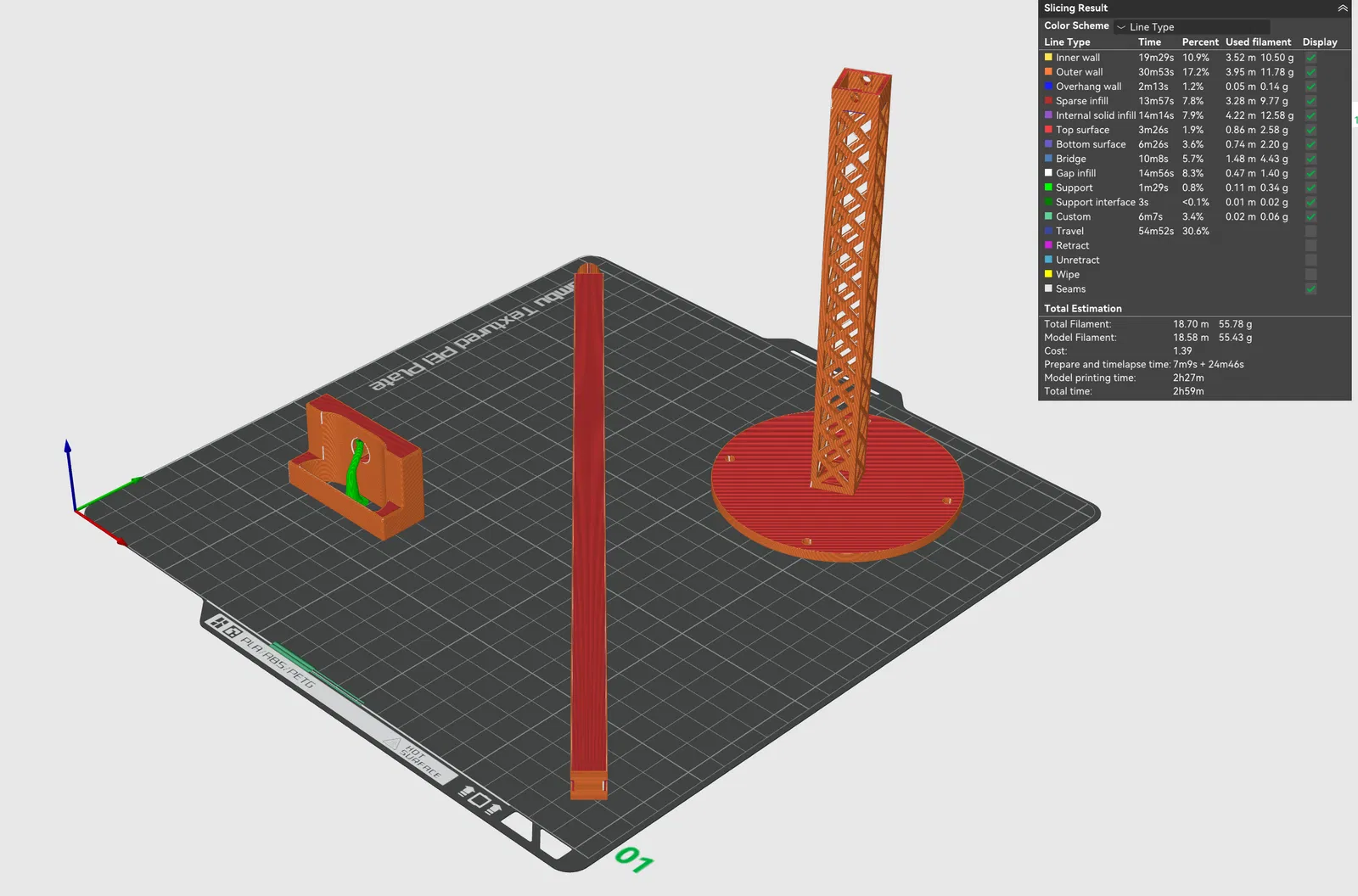Viewport: 1358px width, 896px height.
Task: Enable the Unretract display checkbox
Action: click(1311, 260)
